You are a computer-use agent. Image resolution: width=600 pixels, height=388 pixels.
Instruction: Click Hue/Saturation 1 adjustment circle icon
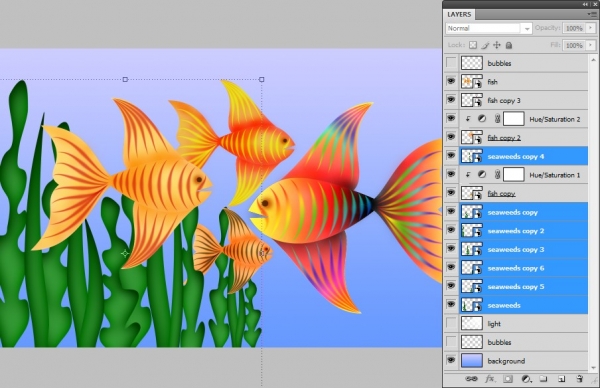482,175
